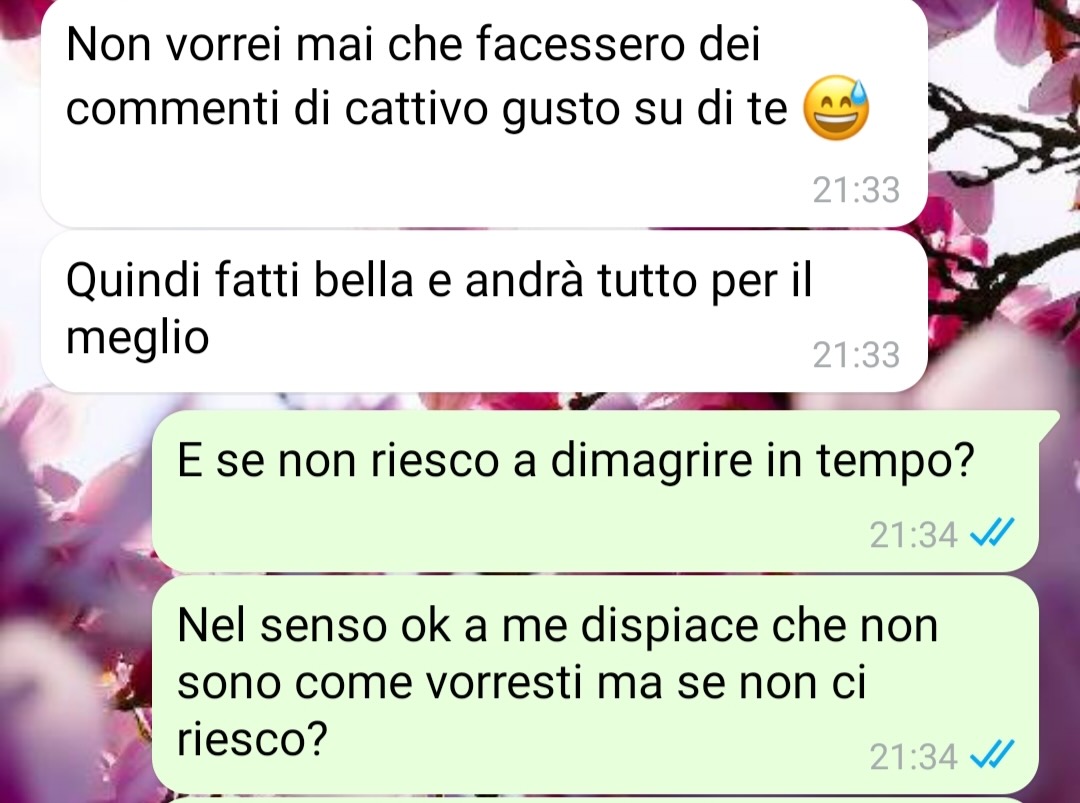Tap the word 'meglio' in received message
The image size is (1080, 803).
coord(137,338)
